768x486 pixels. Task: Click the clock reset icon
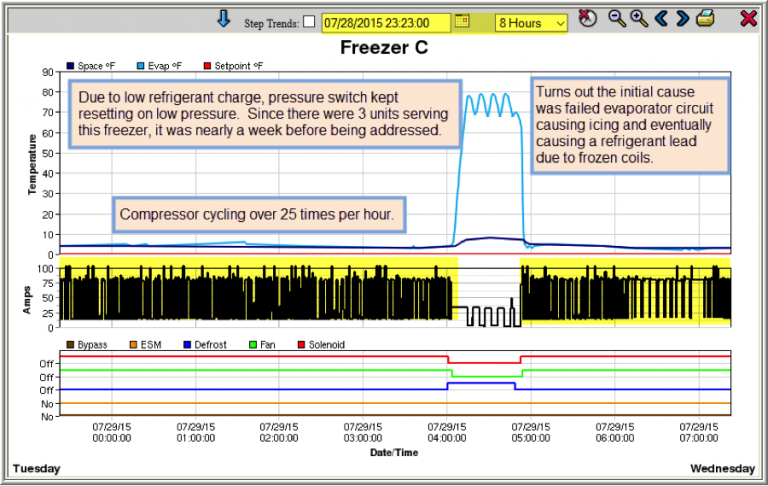(x=587, y=18)
